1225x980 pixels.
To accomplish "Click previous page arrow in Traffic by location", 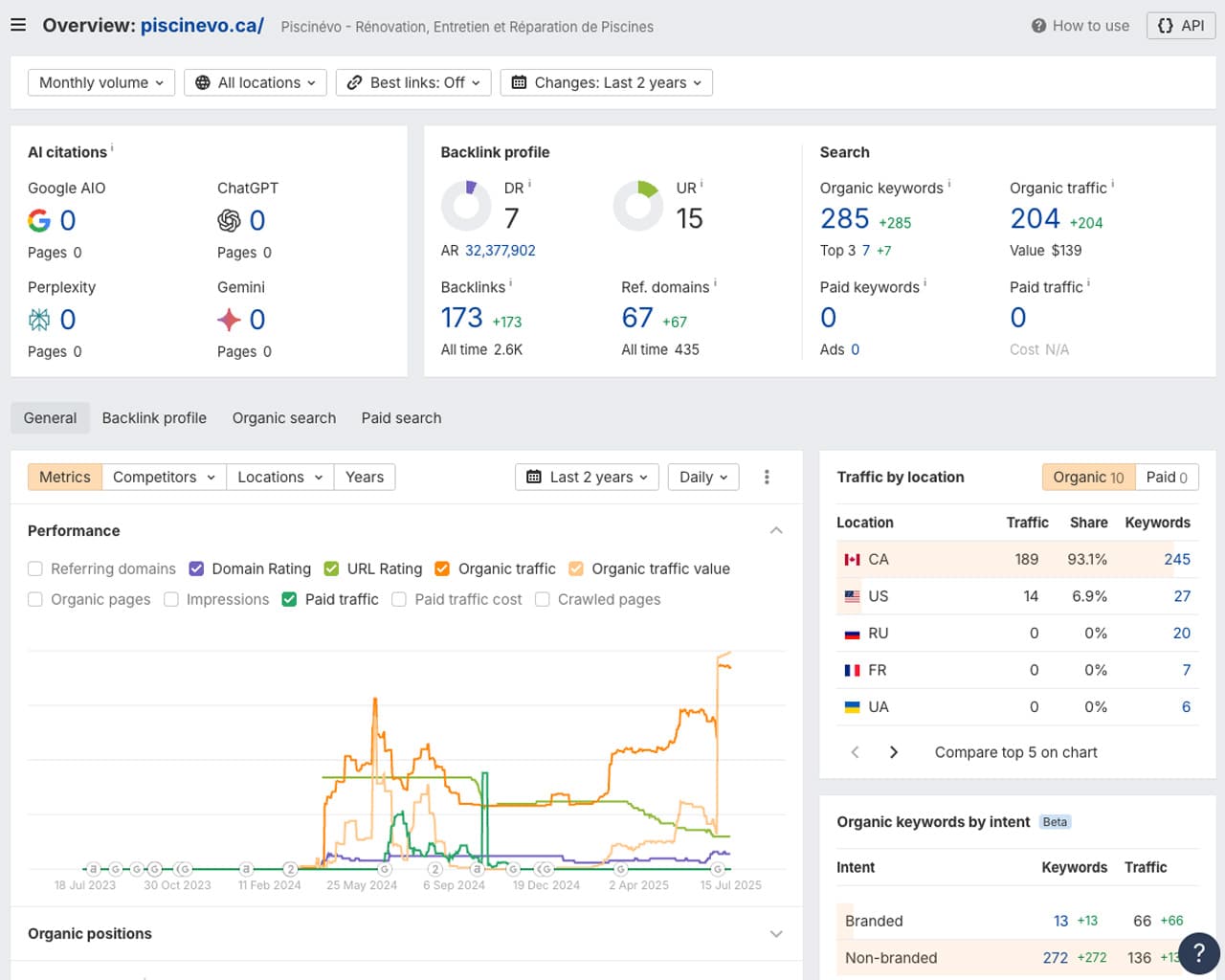I will click(x=856, y=752).
